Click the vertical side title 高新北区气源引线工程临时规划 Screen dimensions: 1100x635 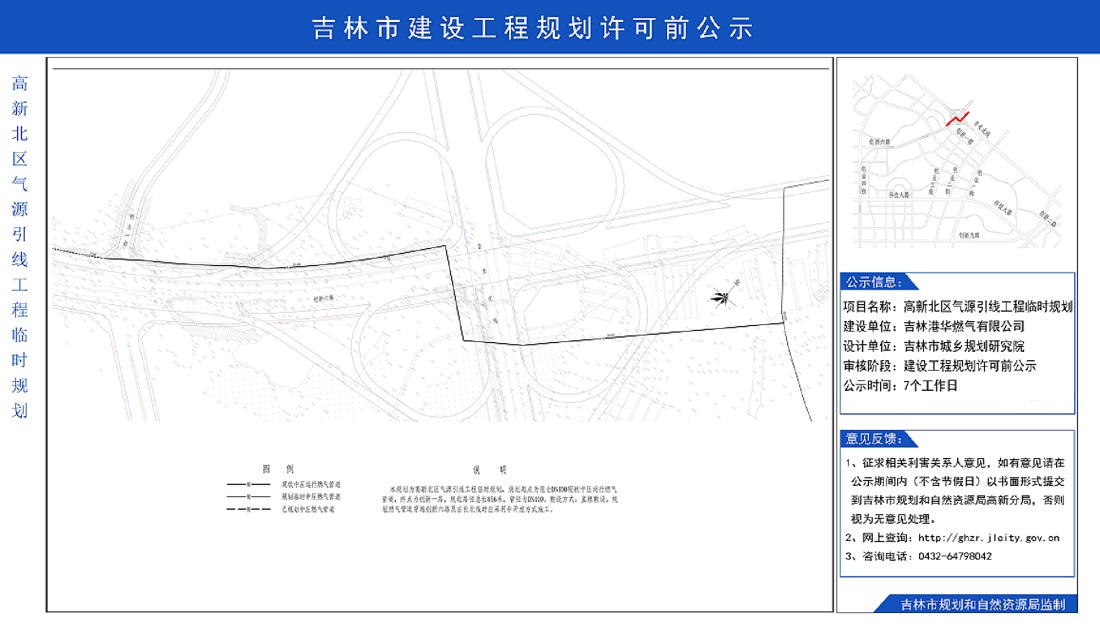pos(20,246)
